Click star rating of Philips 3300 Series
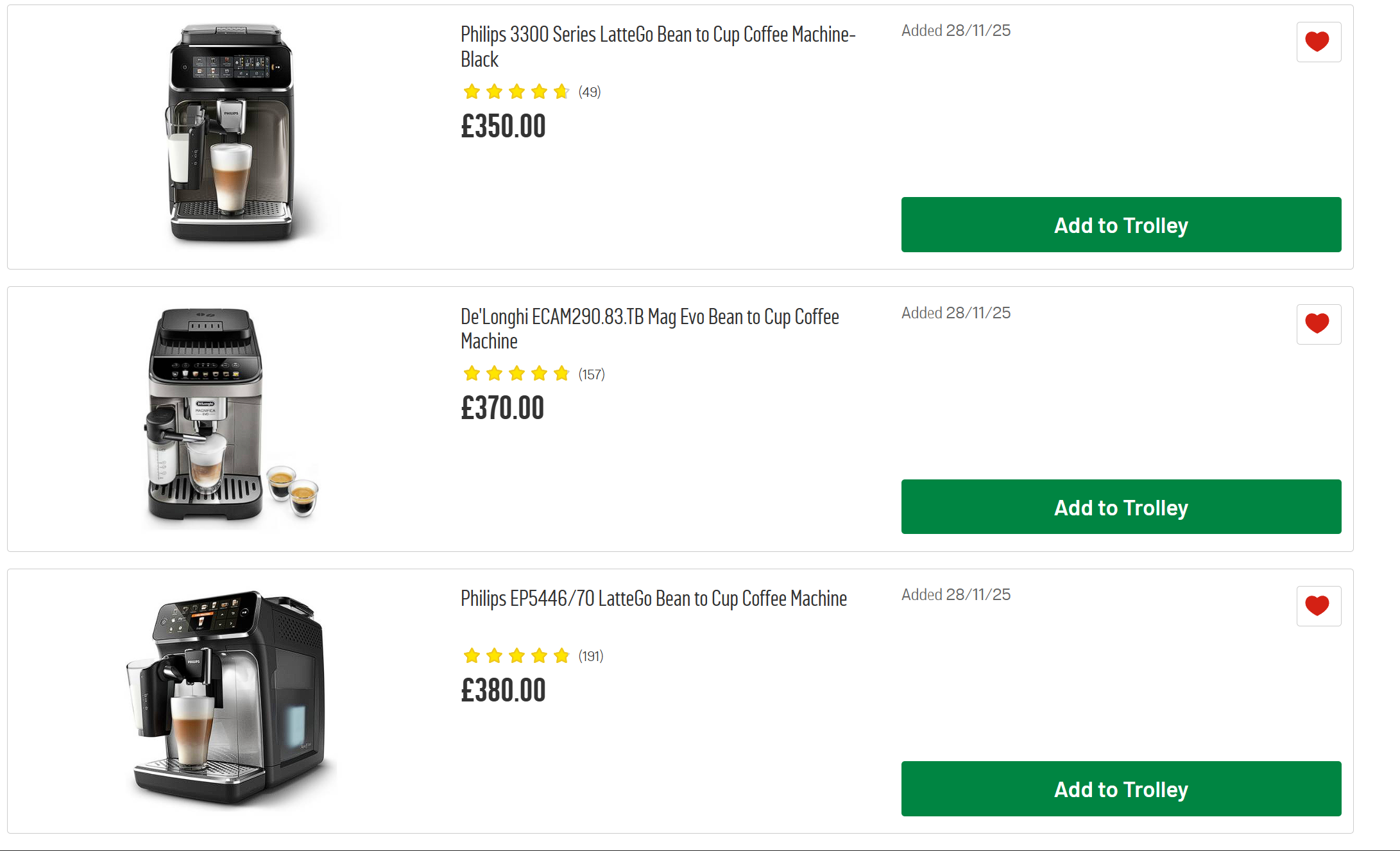 pos(516,92)
